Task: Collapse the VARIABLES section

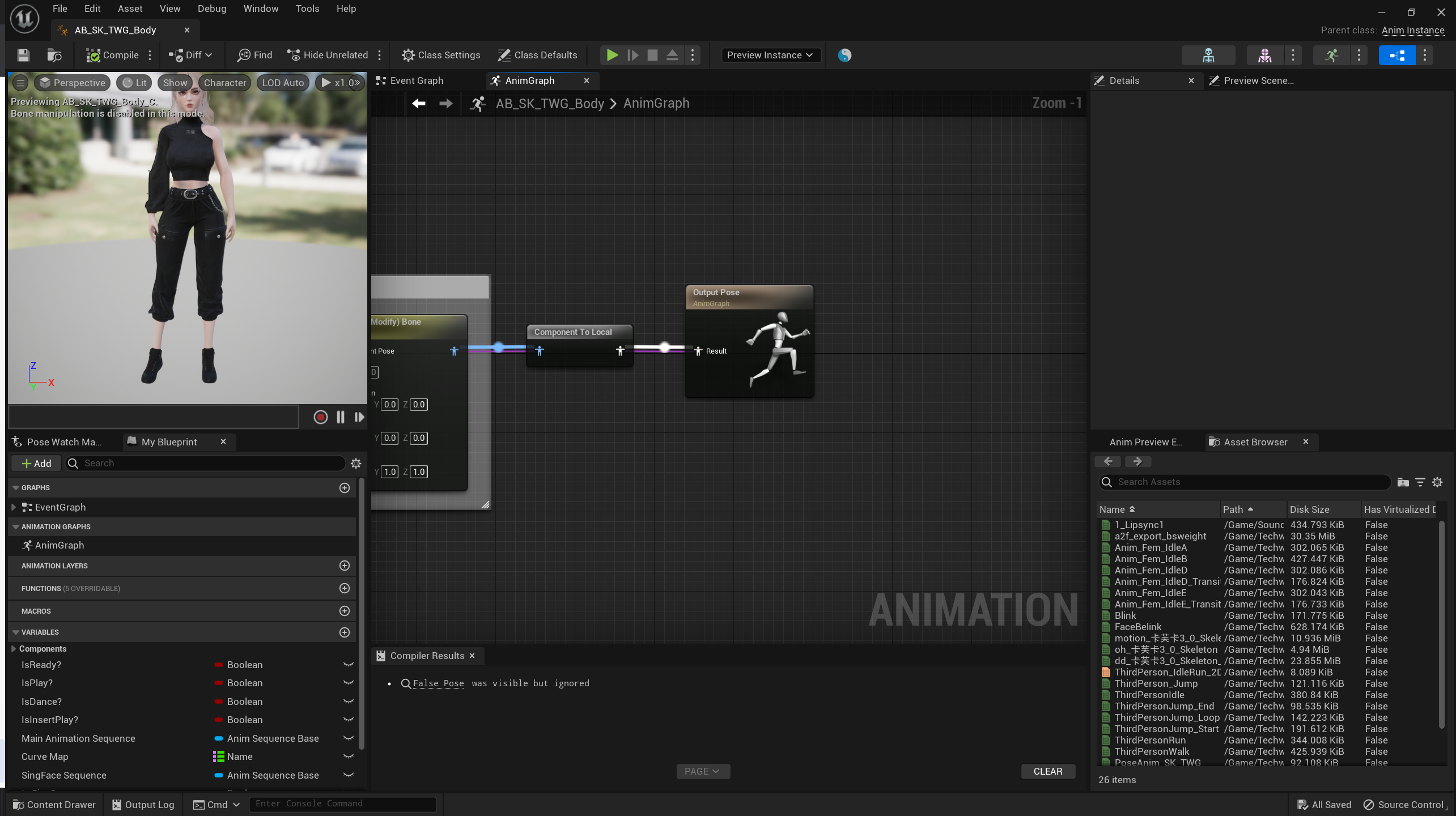Action: (16, 632)
